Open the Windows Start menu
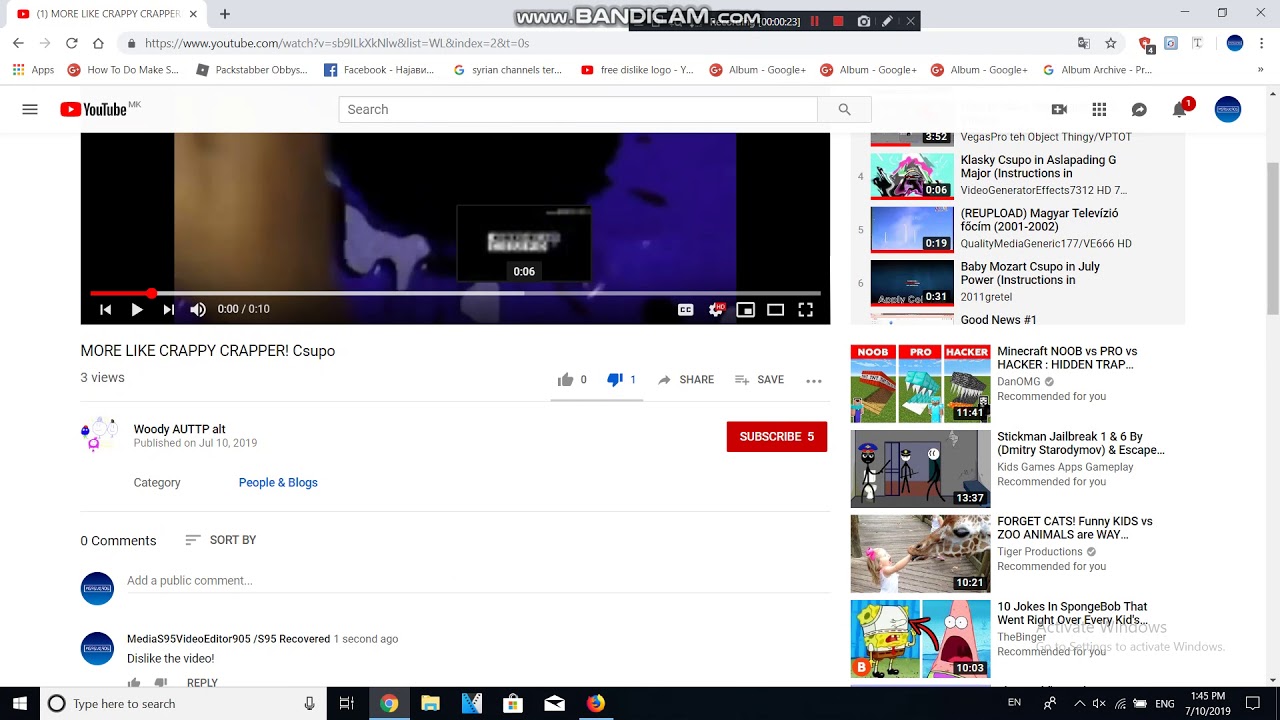 pos(20,704)
